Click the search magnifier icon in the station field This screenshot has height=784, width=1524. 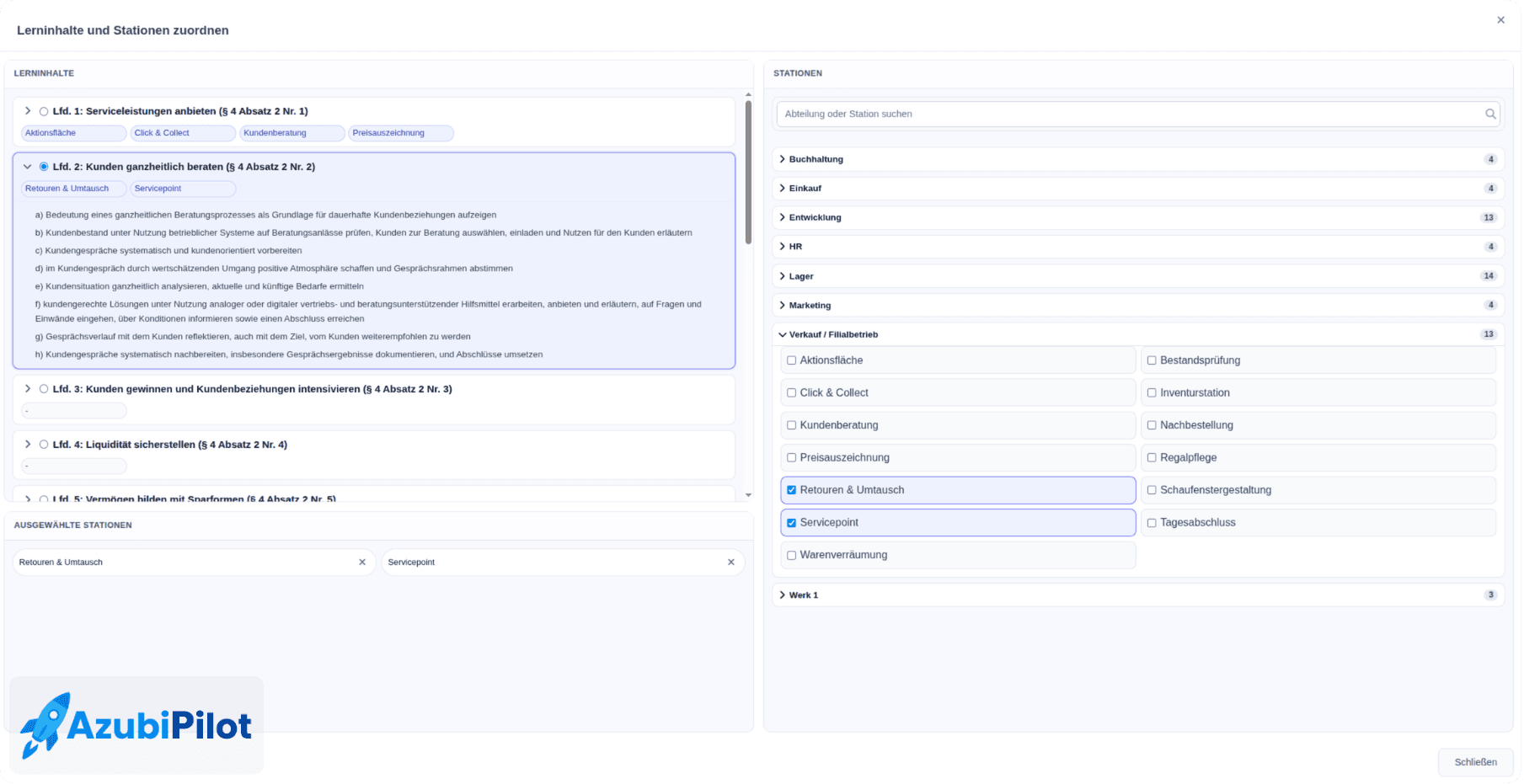click(1490, 114)
